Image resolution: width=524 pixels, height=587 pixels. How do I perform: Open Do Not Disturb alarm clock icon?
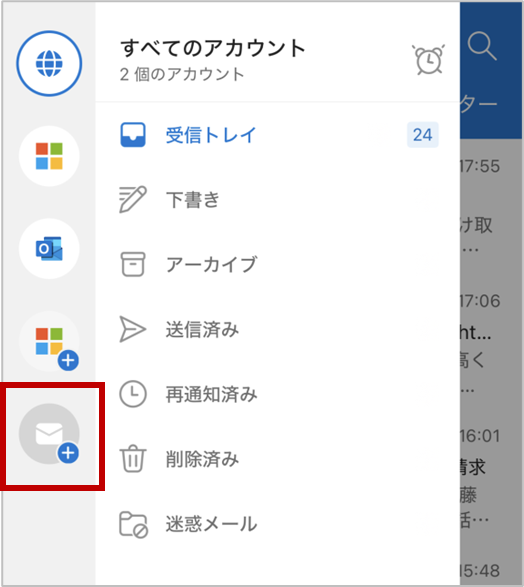(429, 60)
